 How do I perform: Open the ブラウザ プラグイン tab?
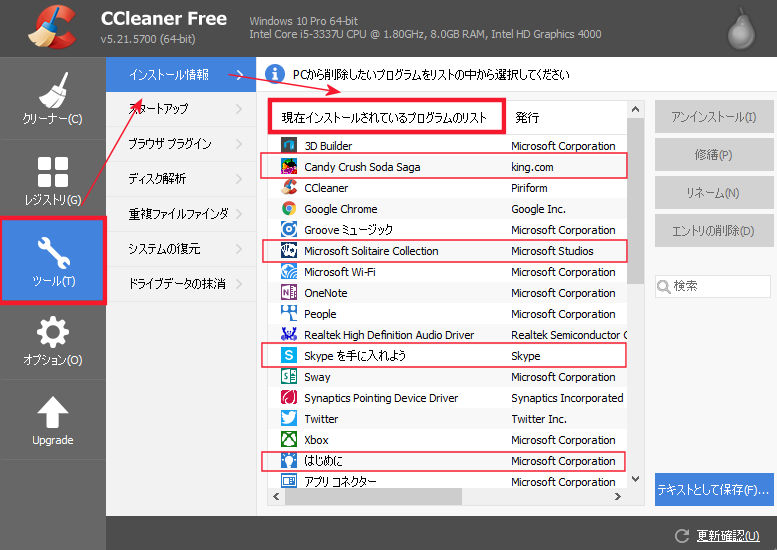click(x=181, y=144)
